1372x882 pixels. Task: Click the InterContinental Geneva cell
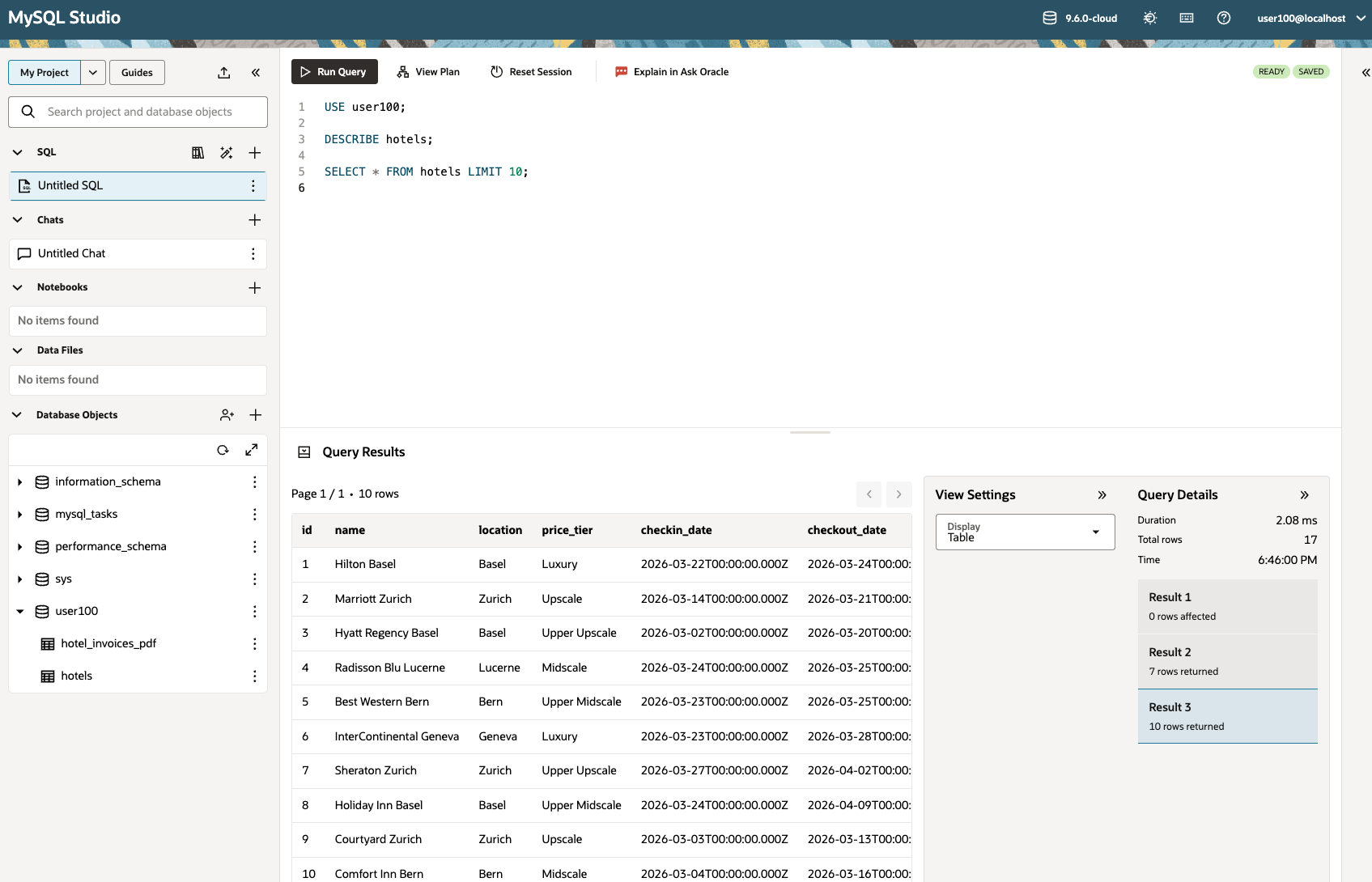(397, 737)
